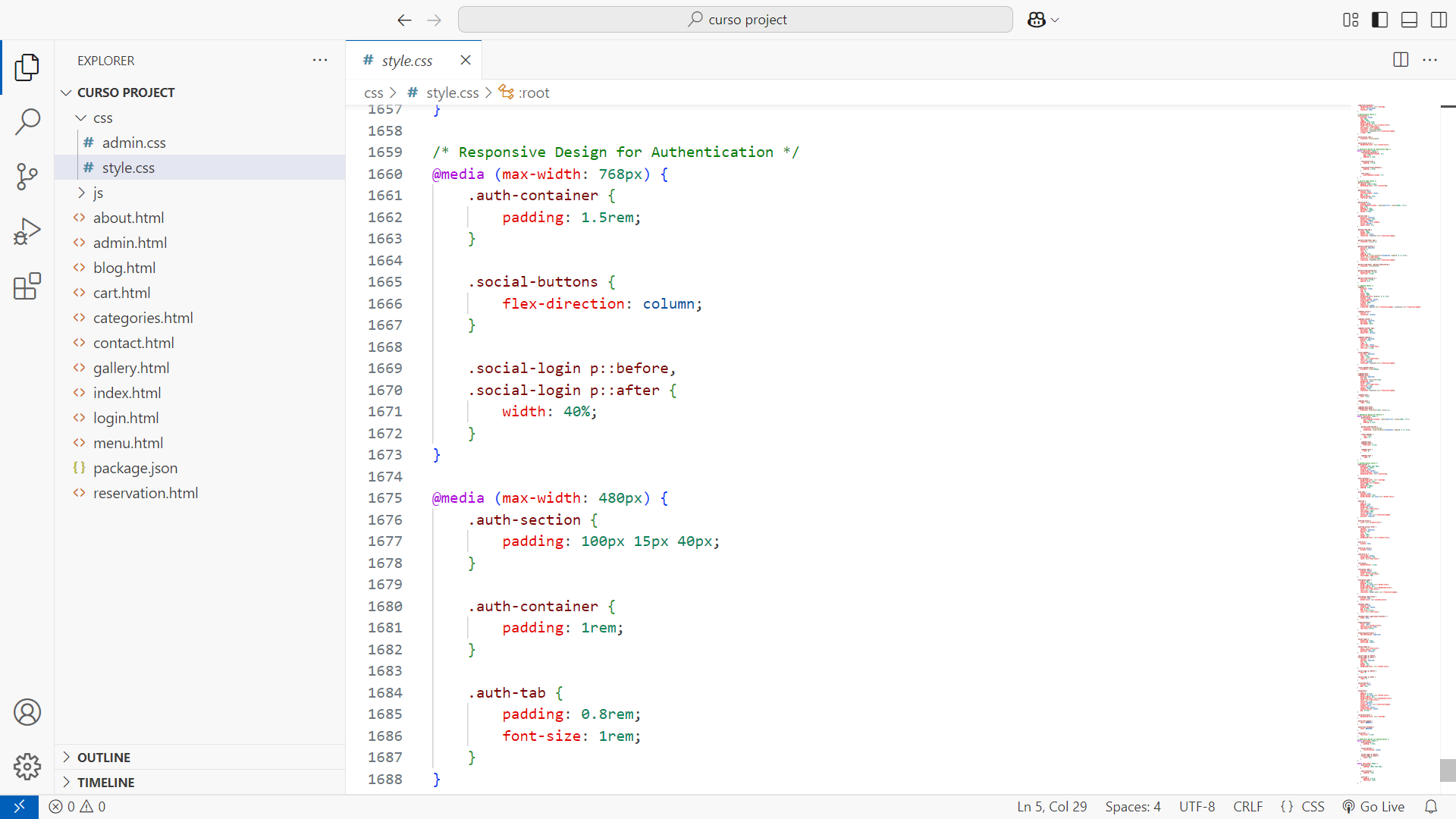This screenshot has width=1456, height=819.
Task: Open the Extensions view
Action: pos(27,287)
